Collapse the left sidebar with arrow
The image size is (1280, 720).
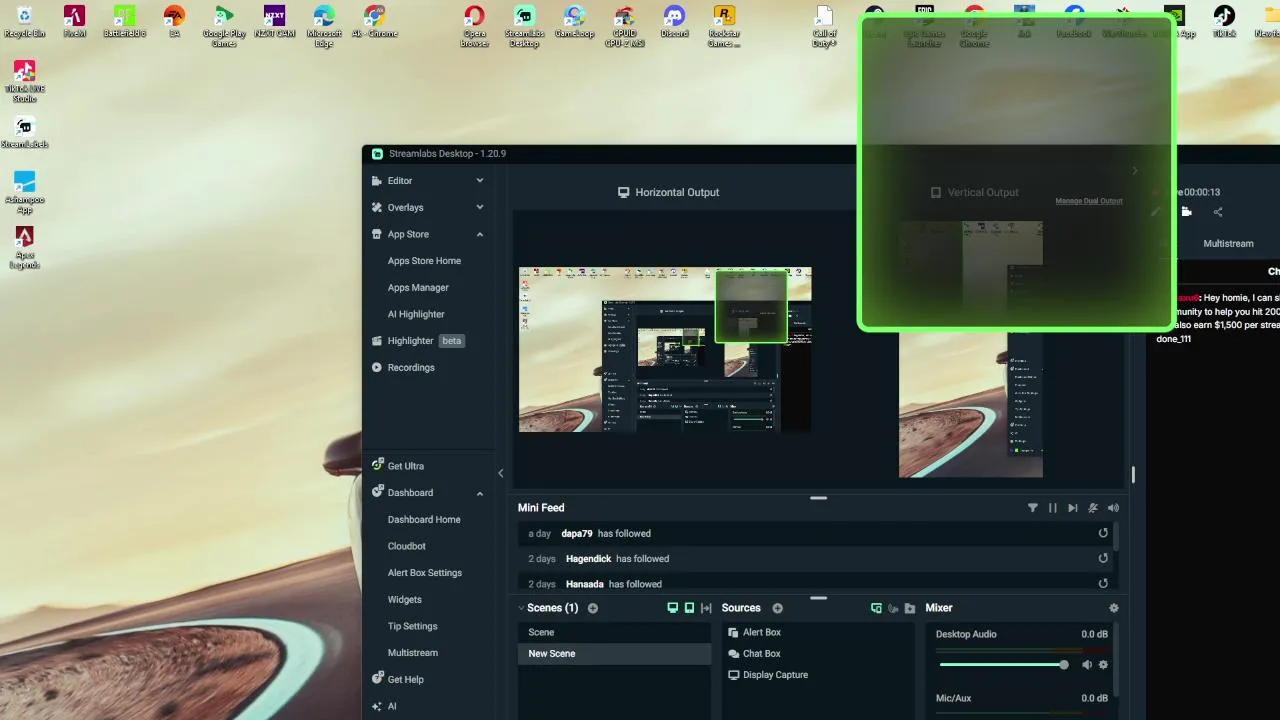point(501,474)
